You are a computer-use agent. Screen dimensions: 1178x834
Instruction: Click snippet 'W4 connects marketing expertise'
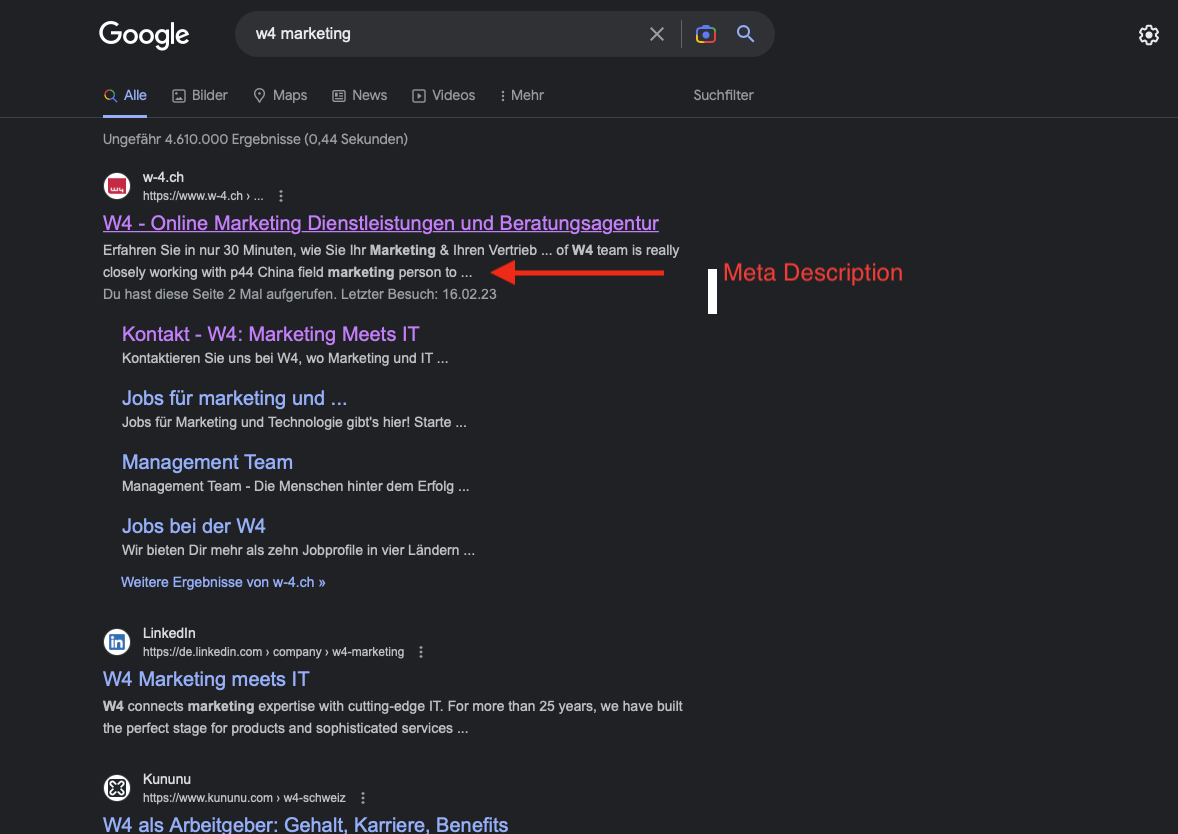click(x=393, y=717)
